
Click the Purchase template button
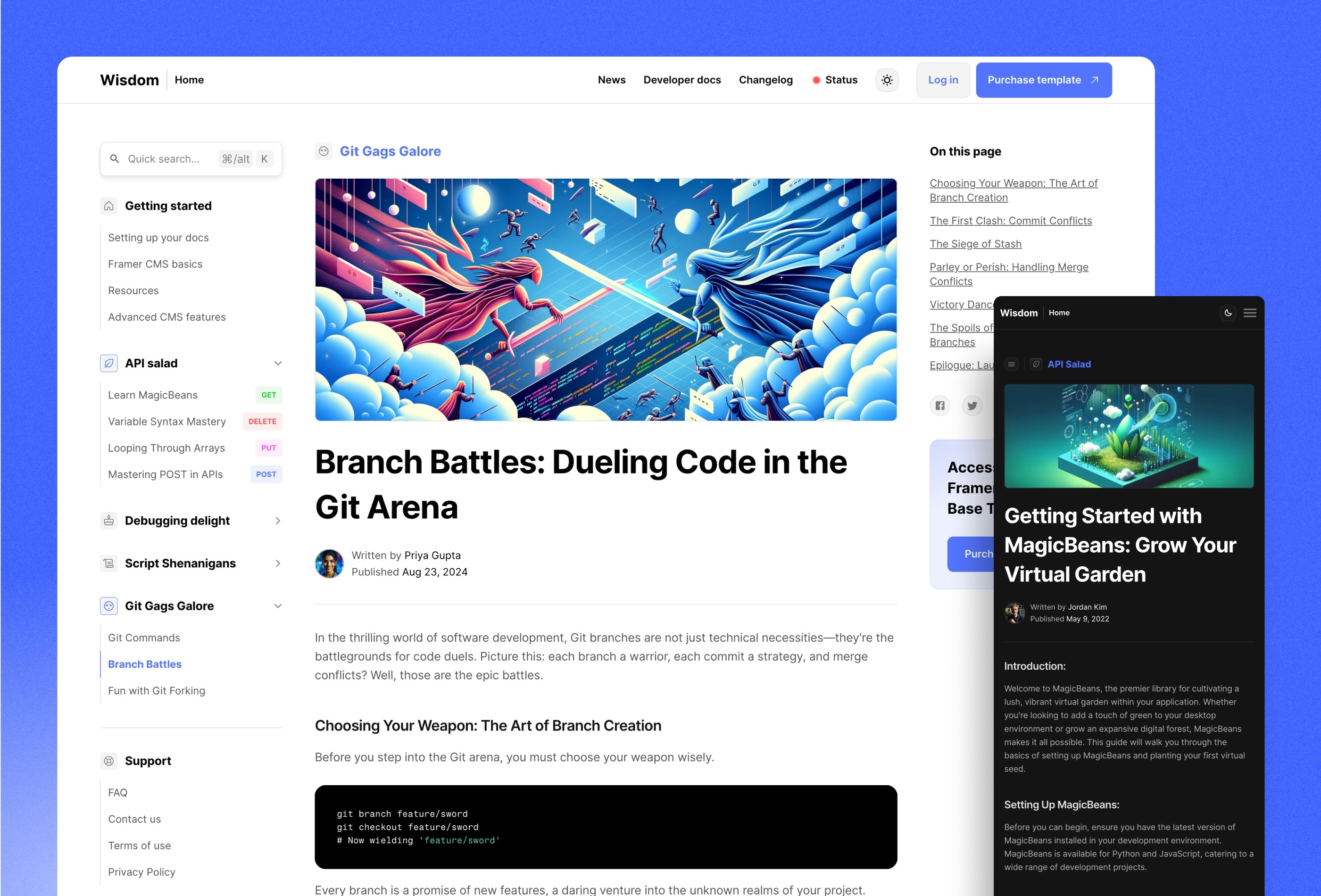(x=1043, y=79)
